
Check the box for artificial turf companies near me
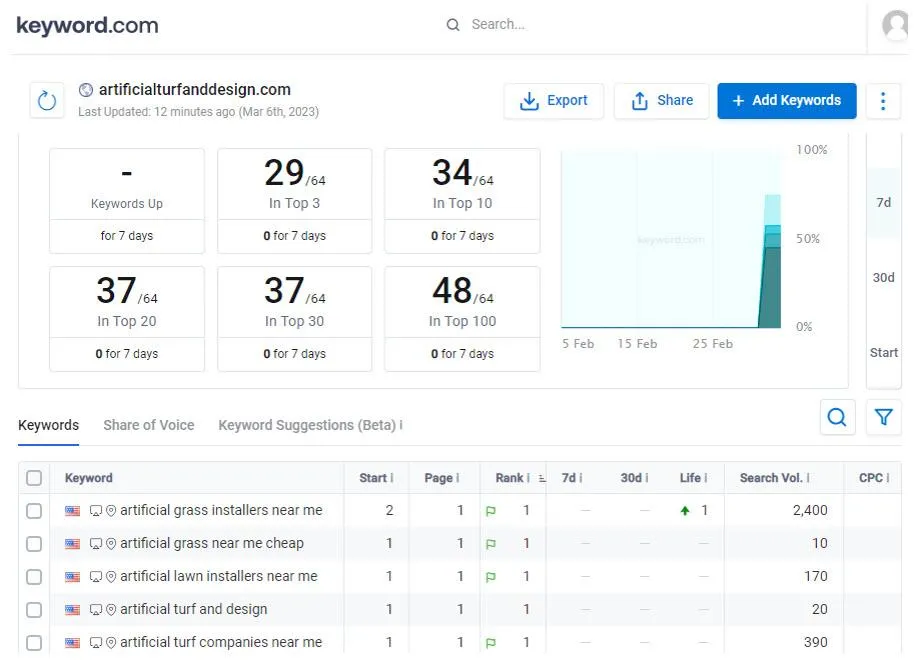(34, 643)
